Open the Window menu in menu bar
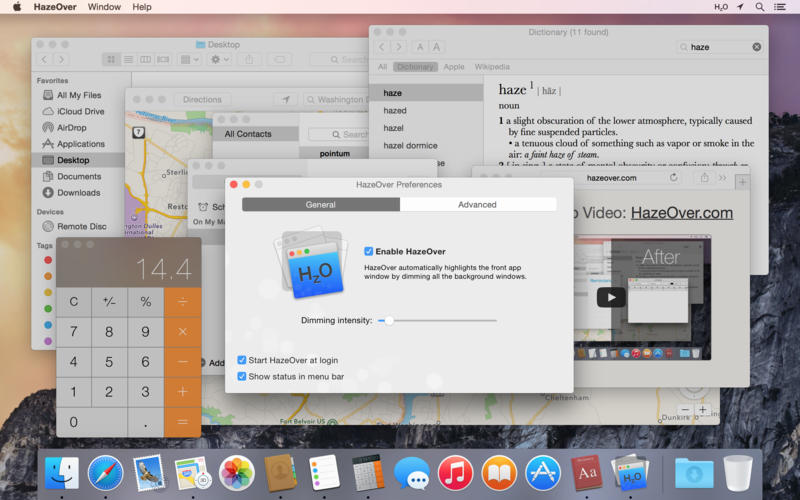Screen dimensions: 800x500 104,7
